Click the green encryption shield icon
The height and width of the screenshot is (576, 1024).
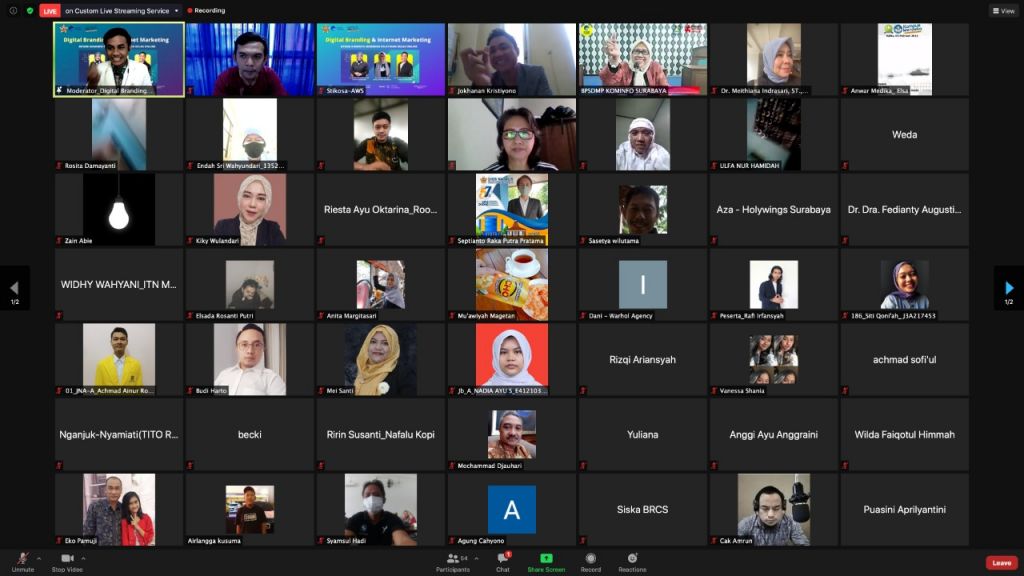pos(30,10)
